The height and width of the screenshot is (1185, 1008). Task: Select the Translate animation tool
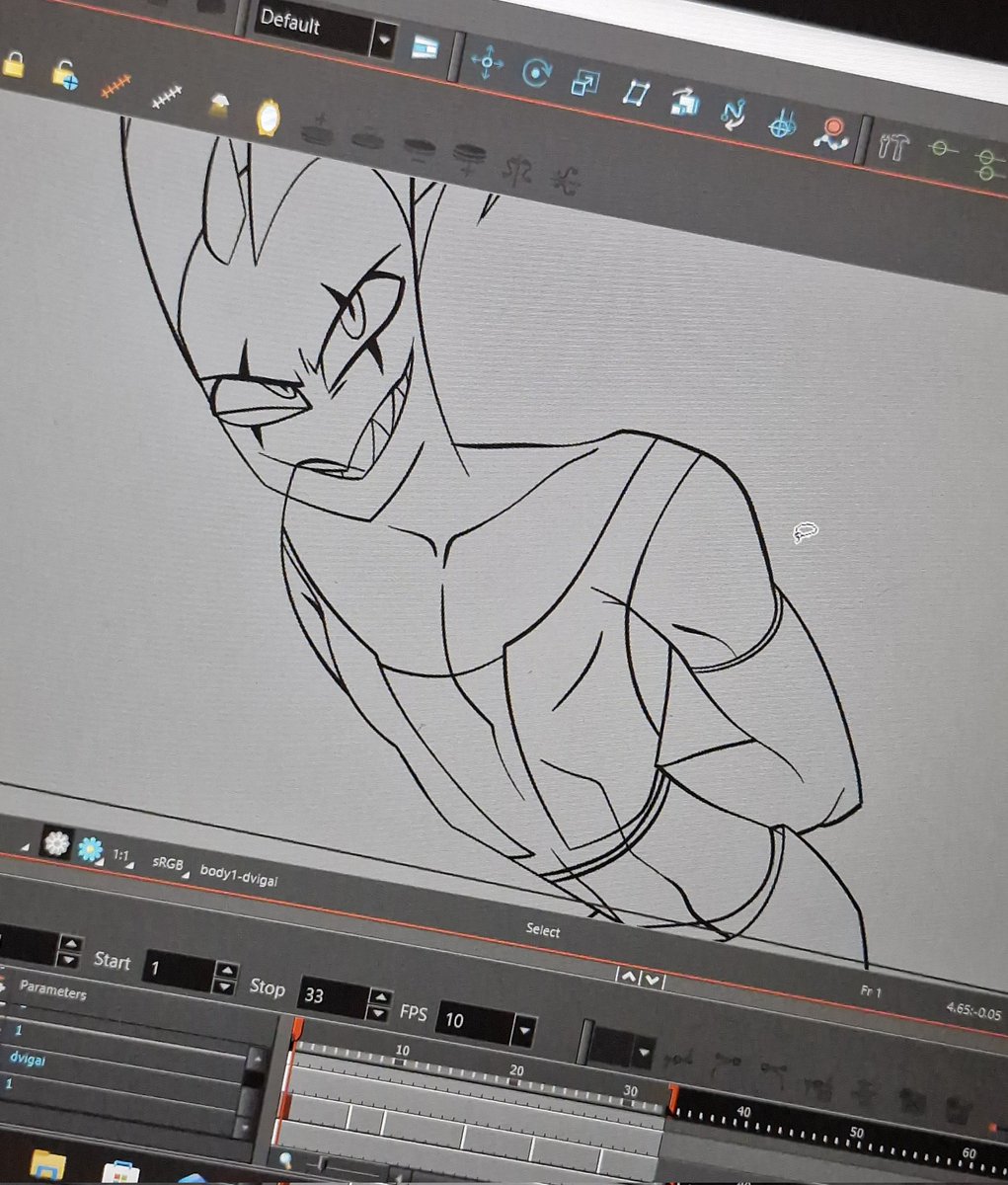coord(487,61)
